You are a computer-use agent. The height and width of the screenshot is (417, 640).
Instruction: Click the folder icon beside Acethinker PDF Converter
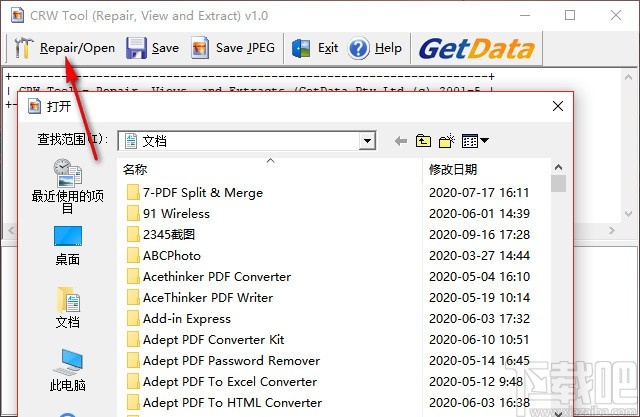click(x=133, y=276)
